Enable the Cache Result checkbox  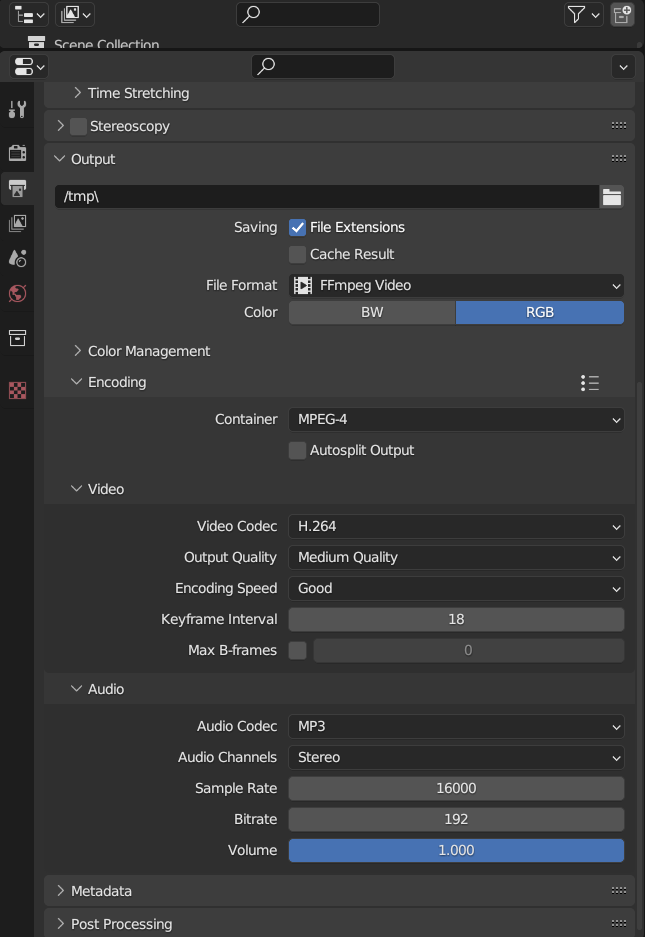(x=297, y=254)
